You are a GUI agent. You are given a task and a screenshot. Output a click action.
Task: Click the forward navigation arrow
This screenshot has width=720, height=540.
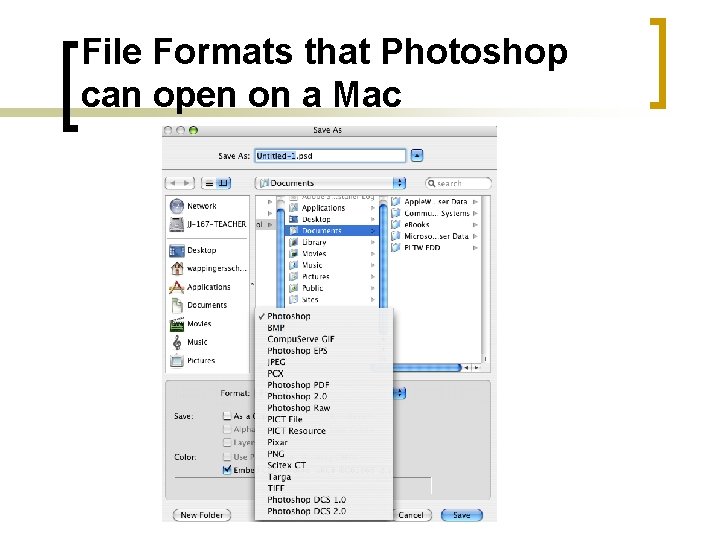click(187, 183)
